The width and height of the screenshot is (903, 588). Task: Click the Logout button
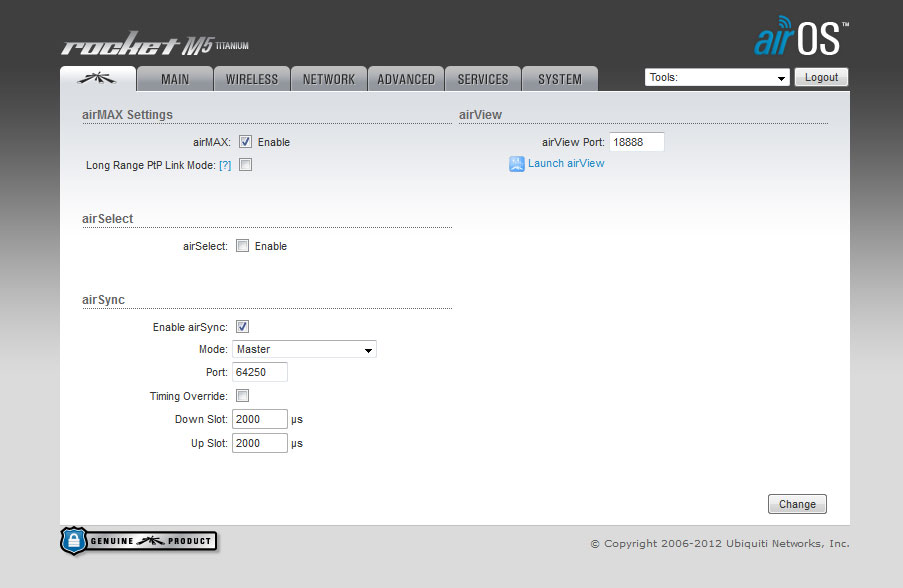[821, 76]
